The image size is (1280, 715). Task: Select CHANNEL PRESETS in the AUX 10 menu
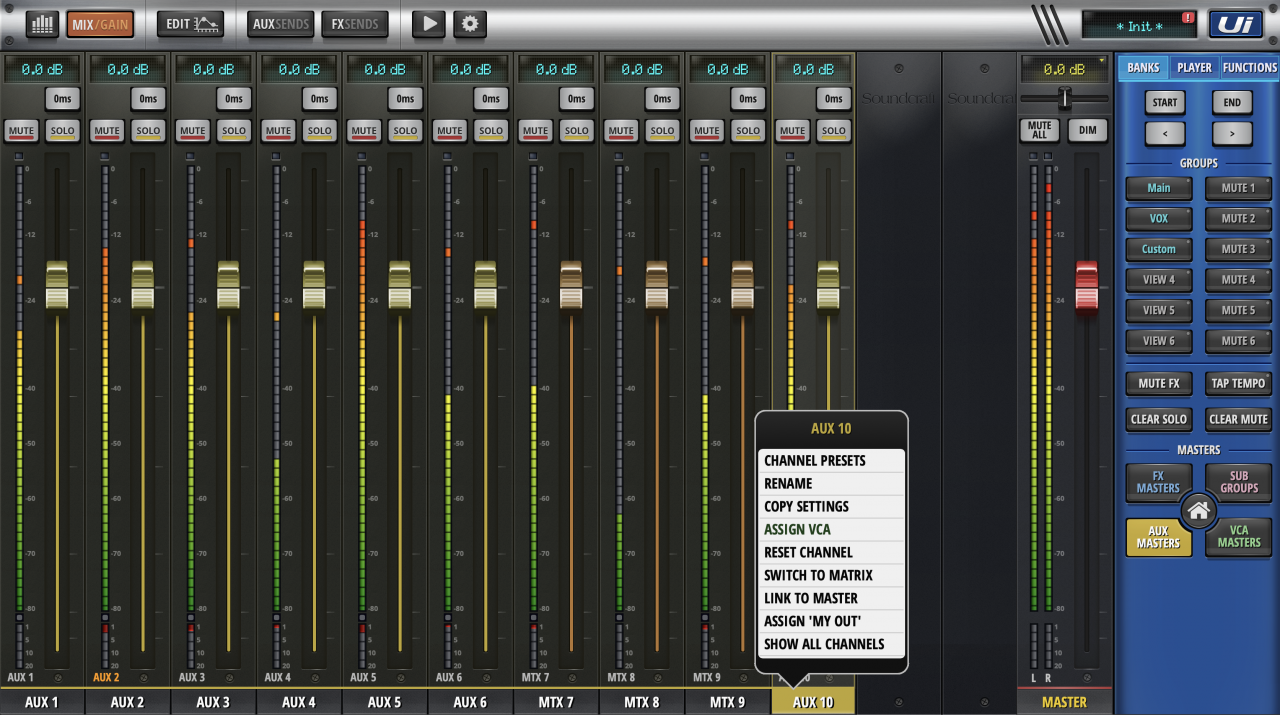[x=831, y=461]
